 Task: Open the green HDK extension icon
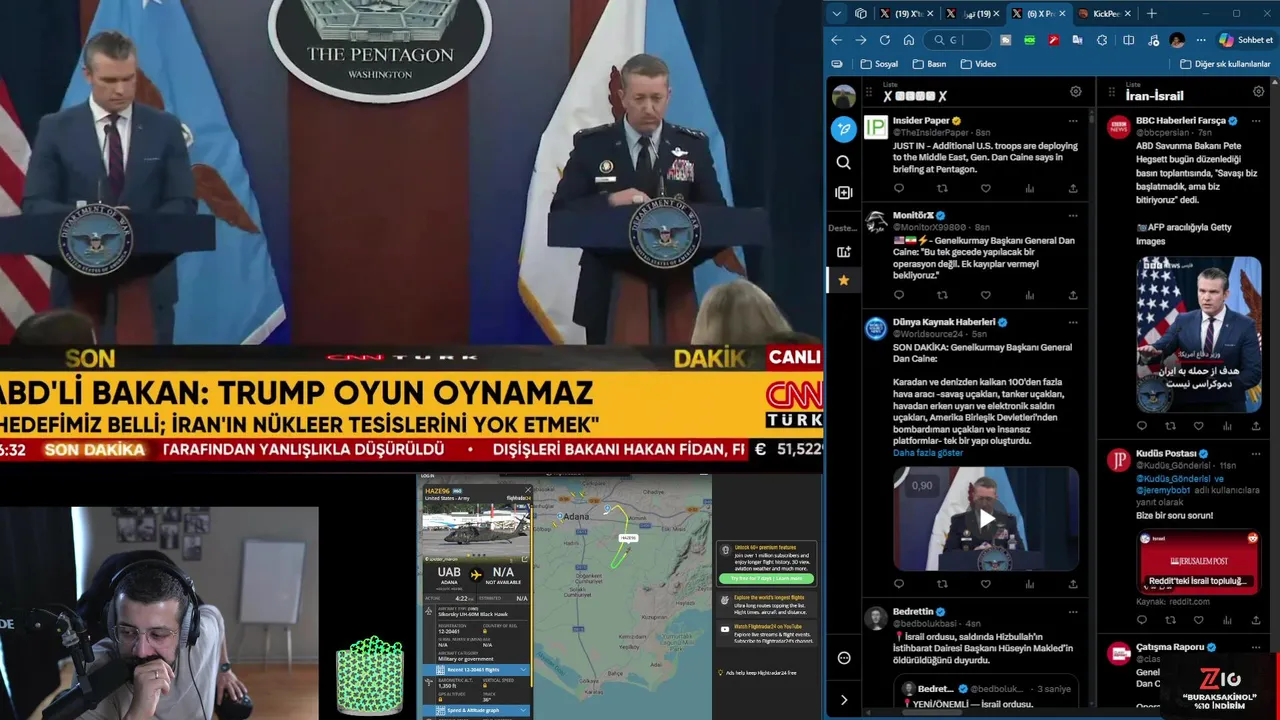[x=1029, y=40]
